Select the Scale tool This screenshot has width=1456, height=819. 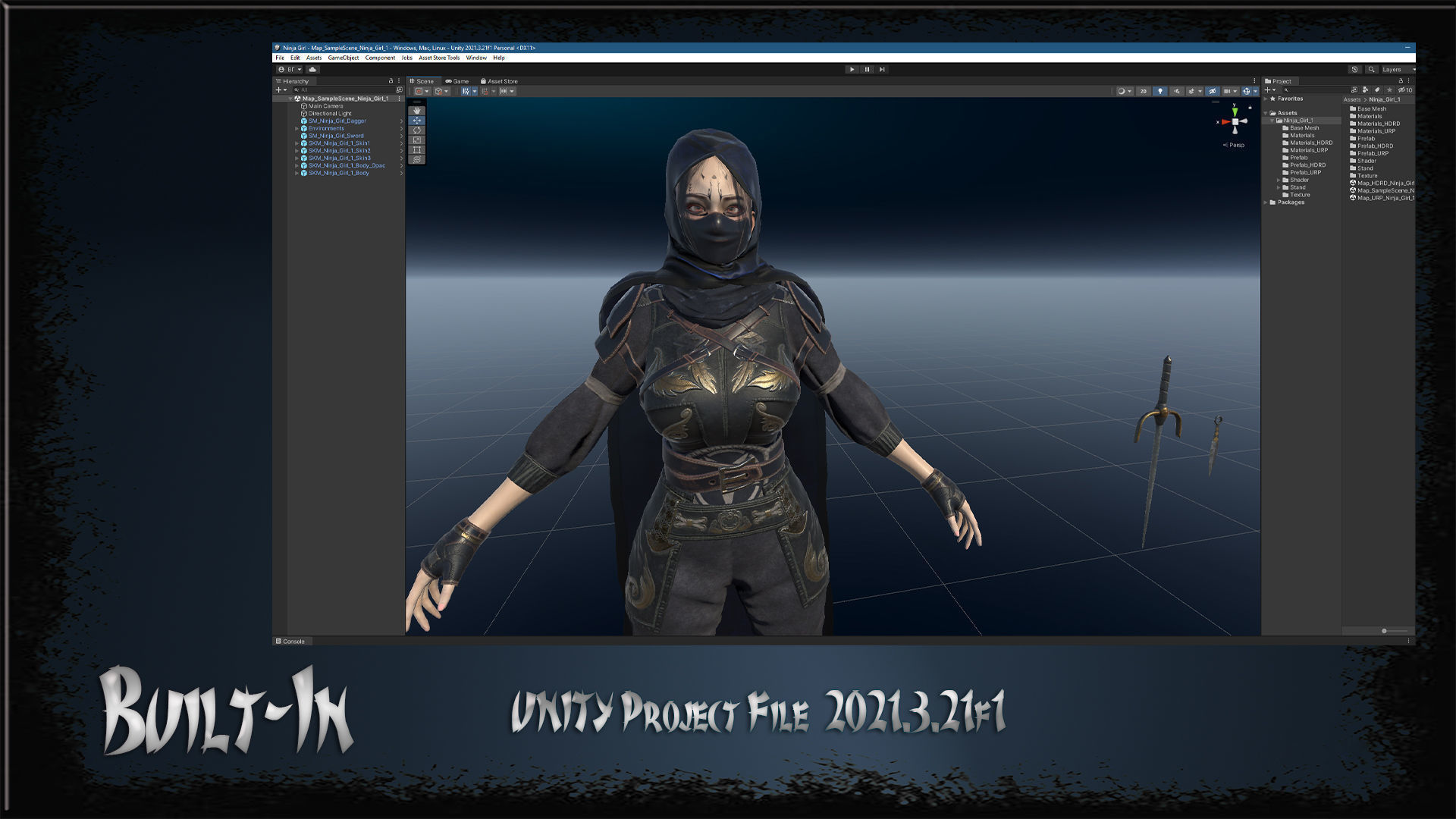(416, 140)
